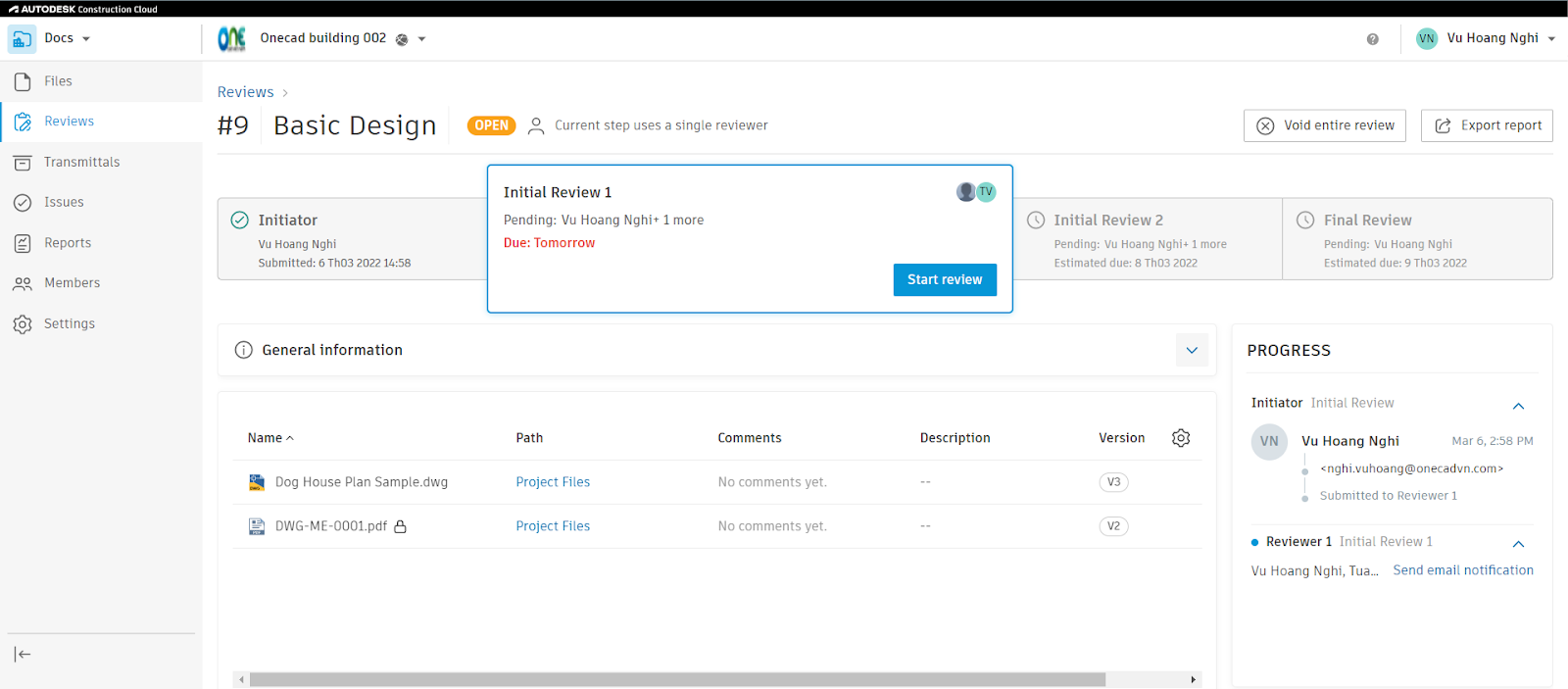Click the info icon beside General information

click(x=244, y=350)
